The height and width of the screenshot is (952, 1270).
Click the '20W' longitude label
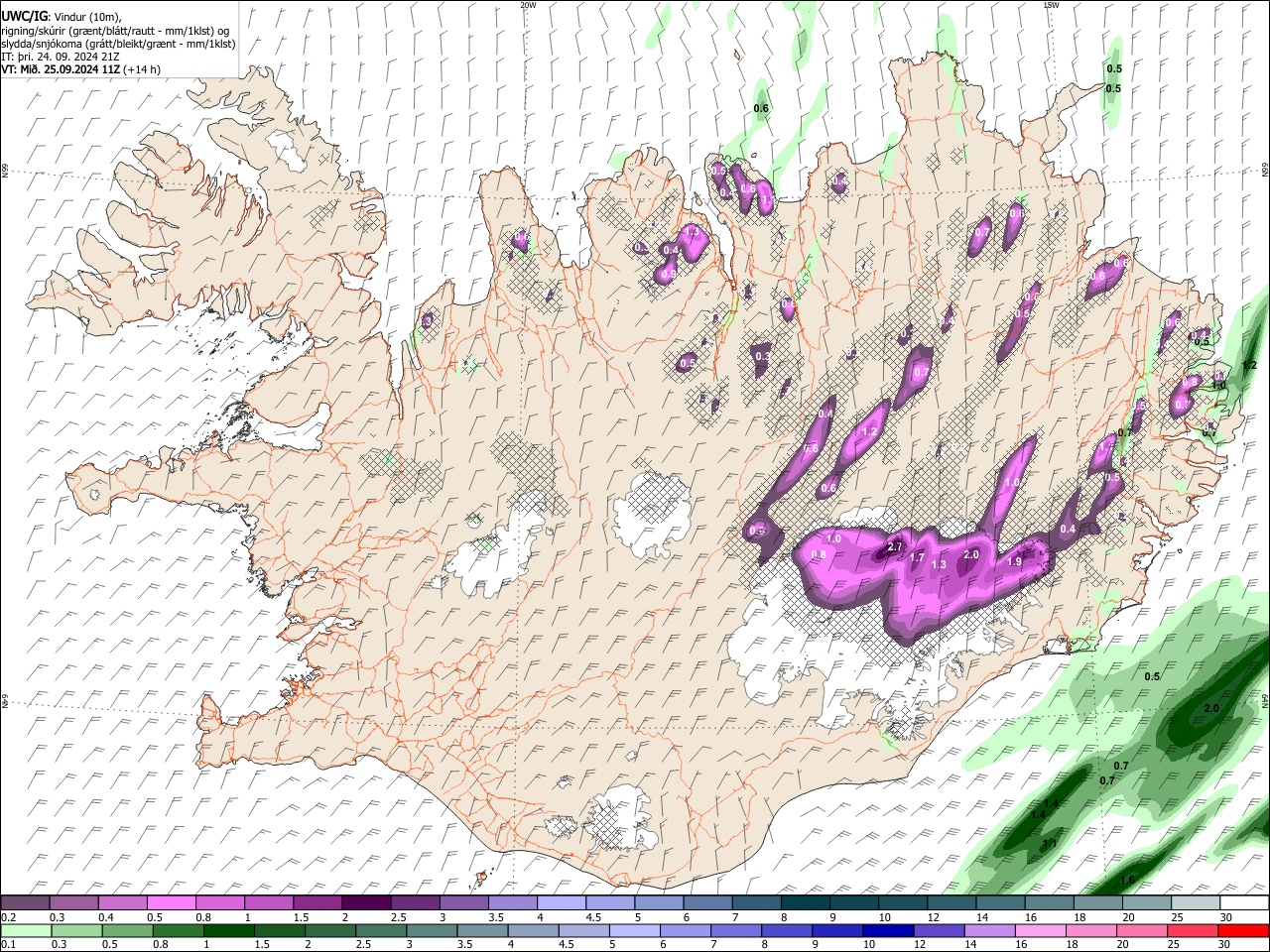pyautogui.click(x=528, y=5)
